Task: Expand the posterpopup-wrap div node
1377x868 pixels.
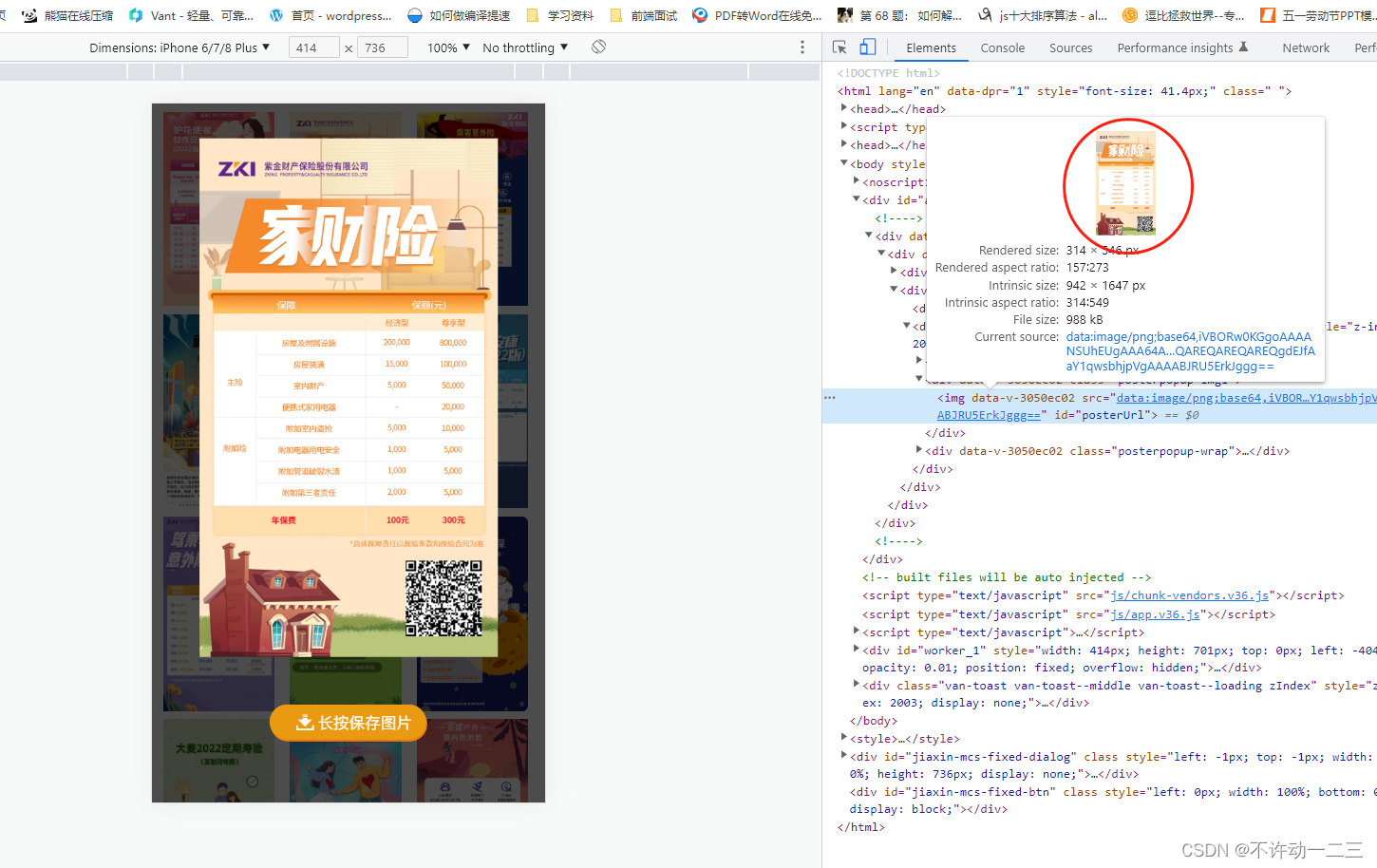Action: (x=918, y=450)
